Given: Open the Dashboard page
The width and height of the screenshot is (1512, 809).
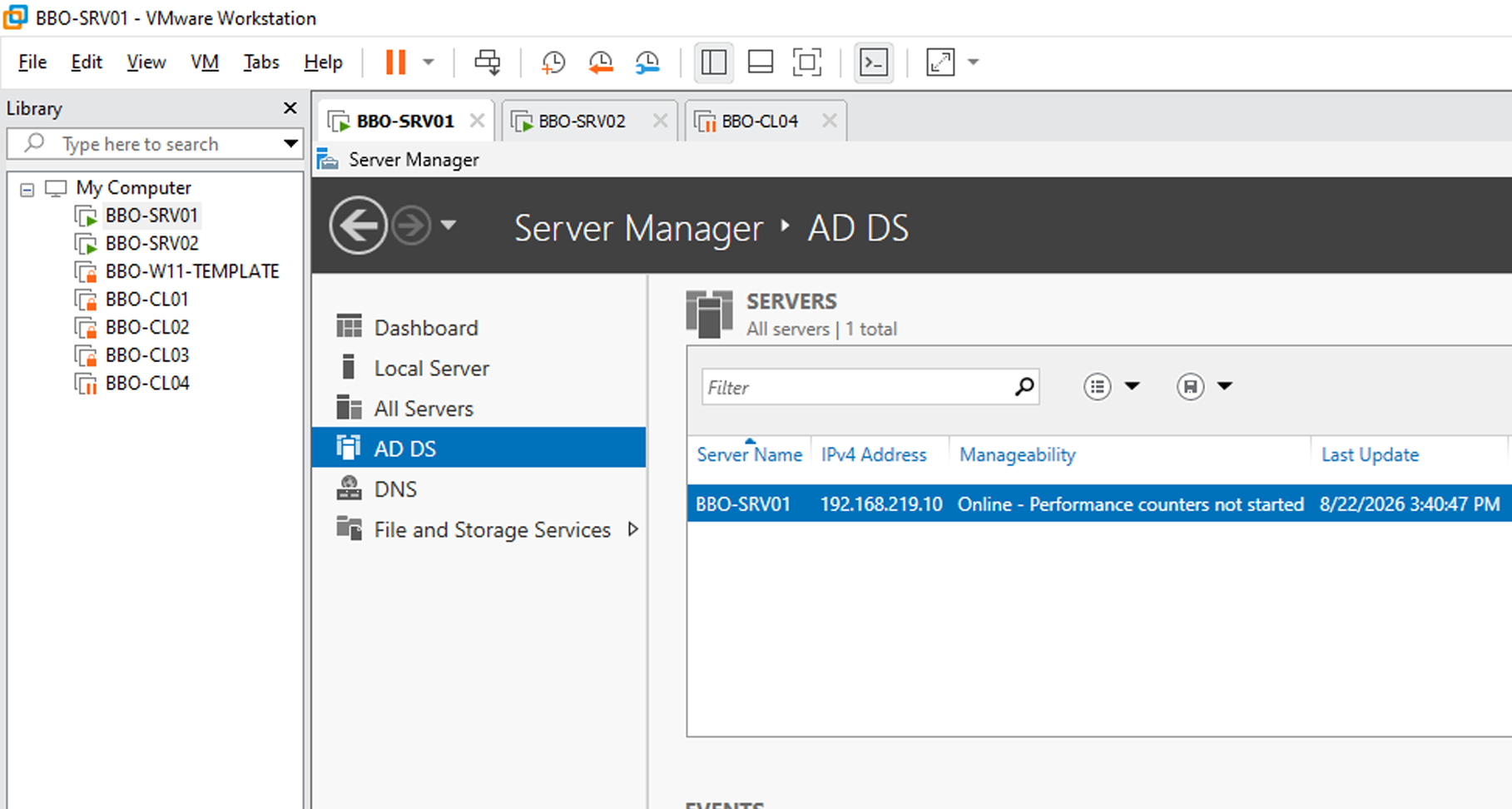Looking at the screenshot, I should (x=426, y=328).
